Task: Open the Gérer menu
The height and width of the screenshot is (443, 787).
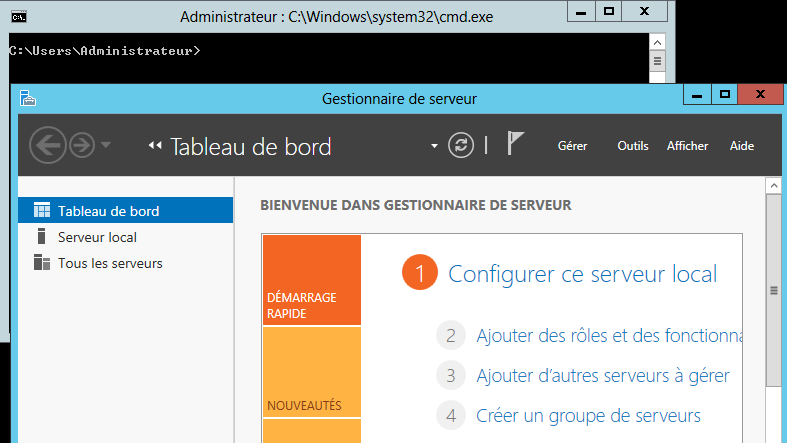Action: point(572,146)
